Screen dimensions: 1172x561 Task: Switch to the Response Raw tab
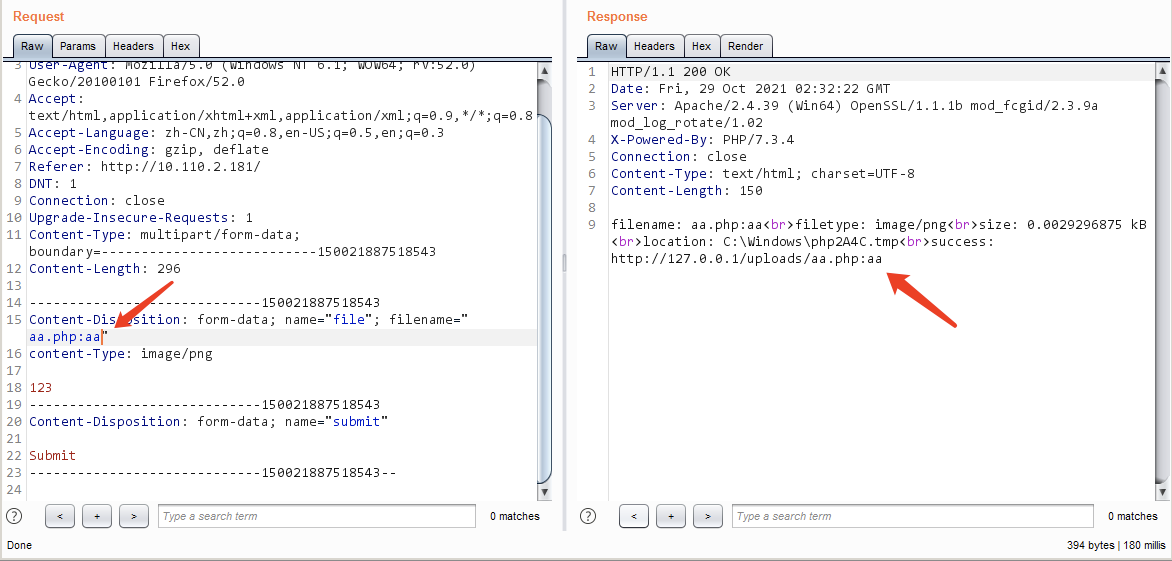click(606, 46)
